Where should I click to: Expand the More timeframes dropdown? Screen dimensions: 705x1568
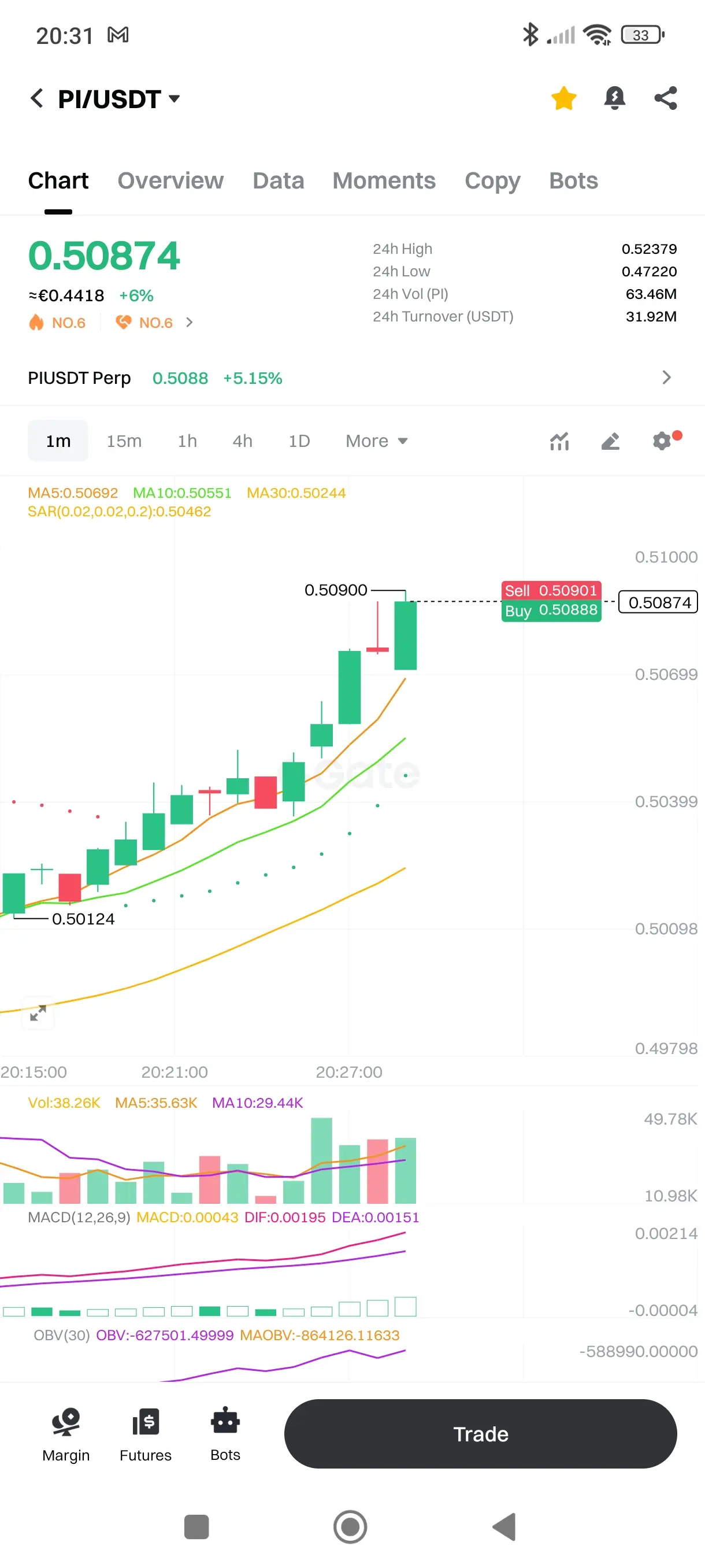pos(377,441)
